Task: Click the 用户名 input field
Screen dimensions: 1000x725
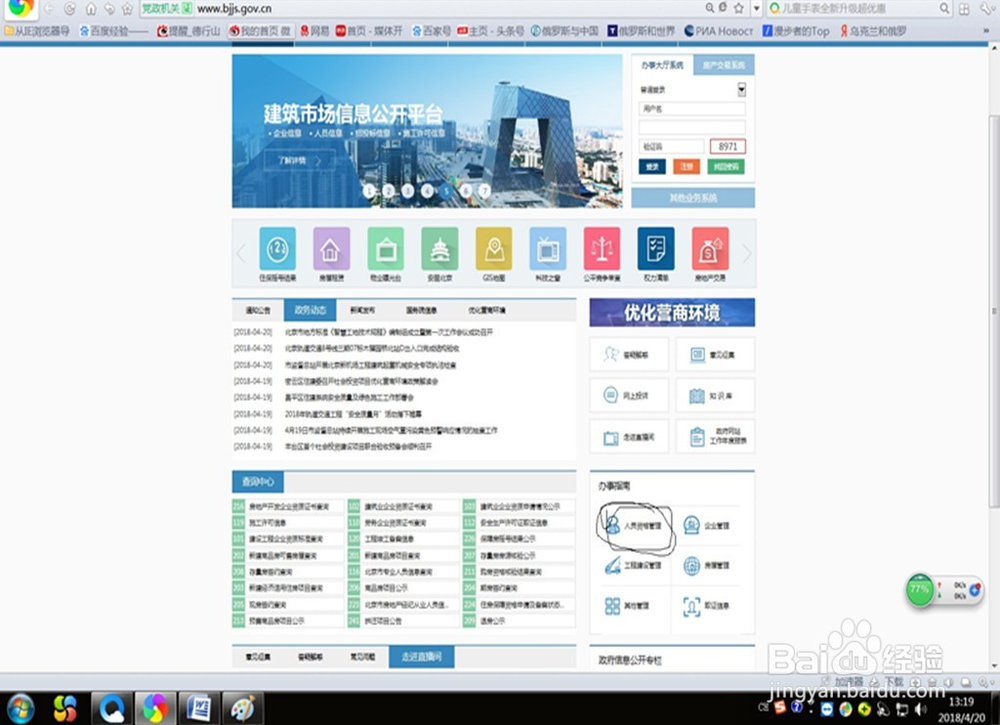Action: point(692,108)
